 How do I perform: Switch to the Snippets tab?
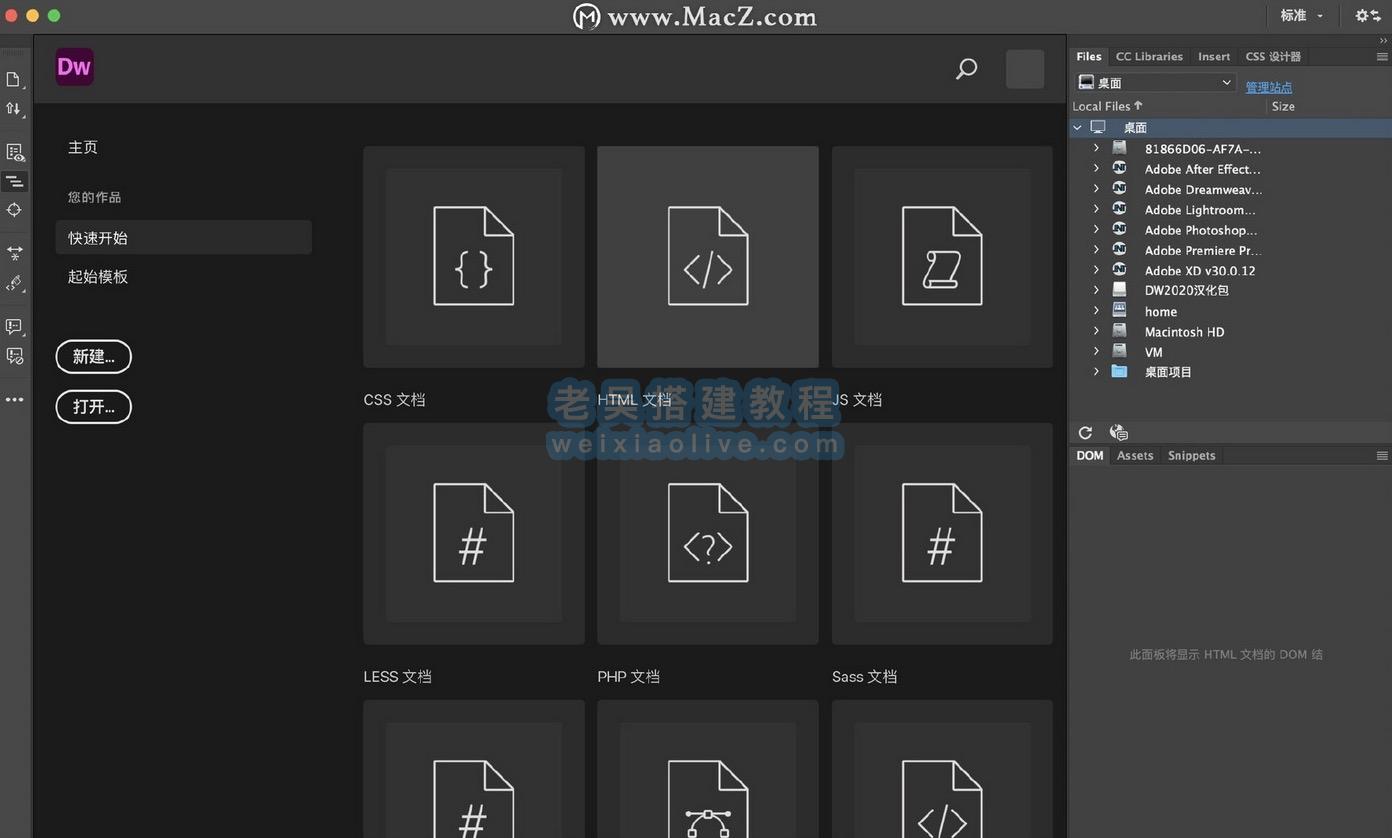pos(1191,455)
